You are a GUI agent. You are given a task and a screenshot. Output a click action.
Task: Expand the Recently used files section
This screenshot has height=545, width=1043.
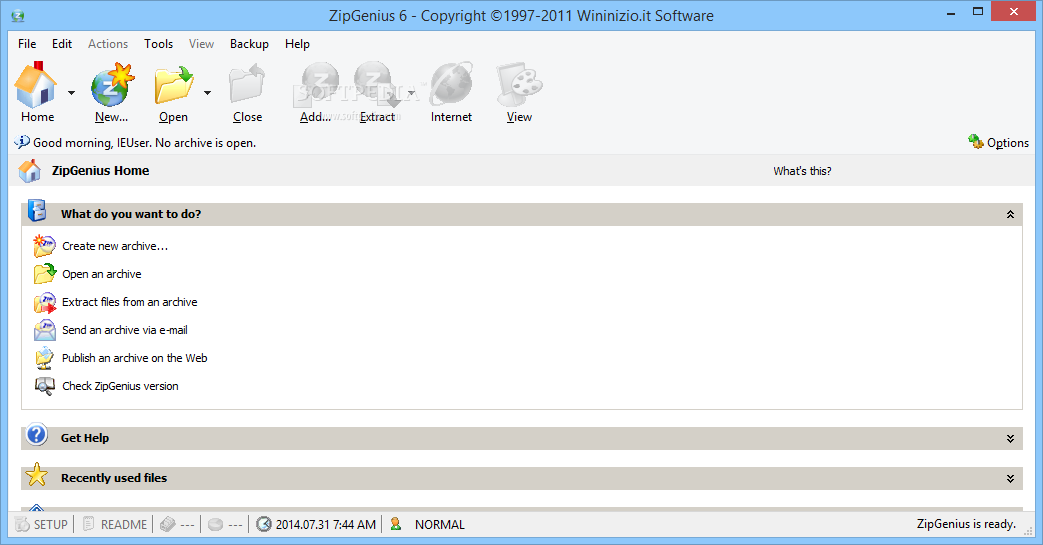[1010, 478]
